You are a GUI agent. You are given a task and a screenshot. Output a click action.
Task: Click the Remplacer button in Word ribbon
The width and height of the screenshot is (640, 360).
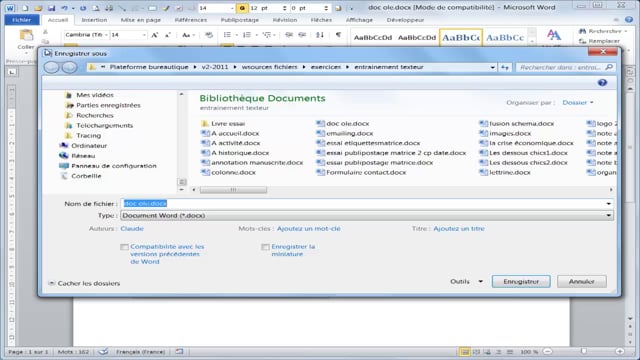[600, 41]
